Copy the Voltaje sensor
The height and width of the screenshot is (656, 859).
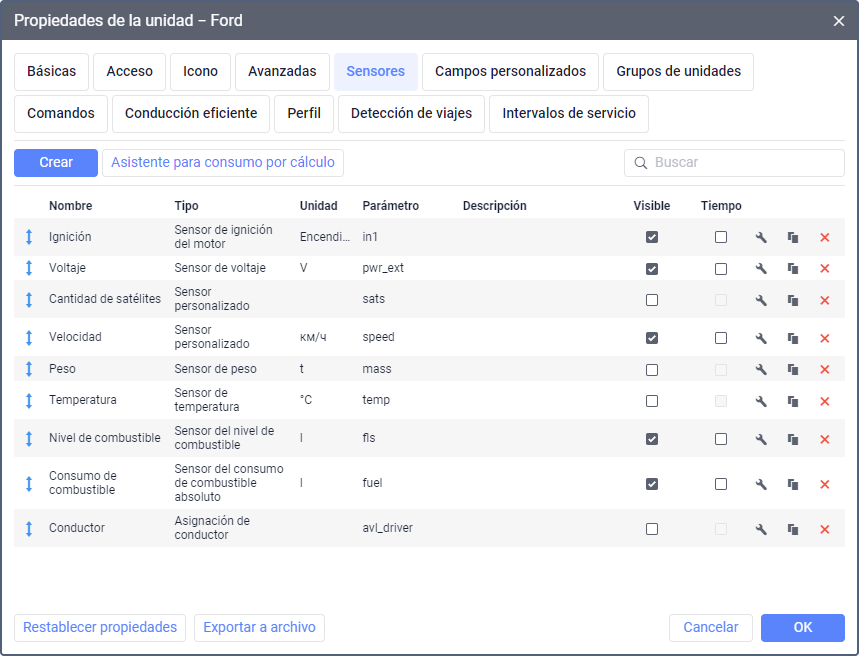[x=793, y=269]
